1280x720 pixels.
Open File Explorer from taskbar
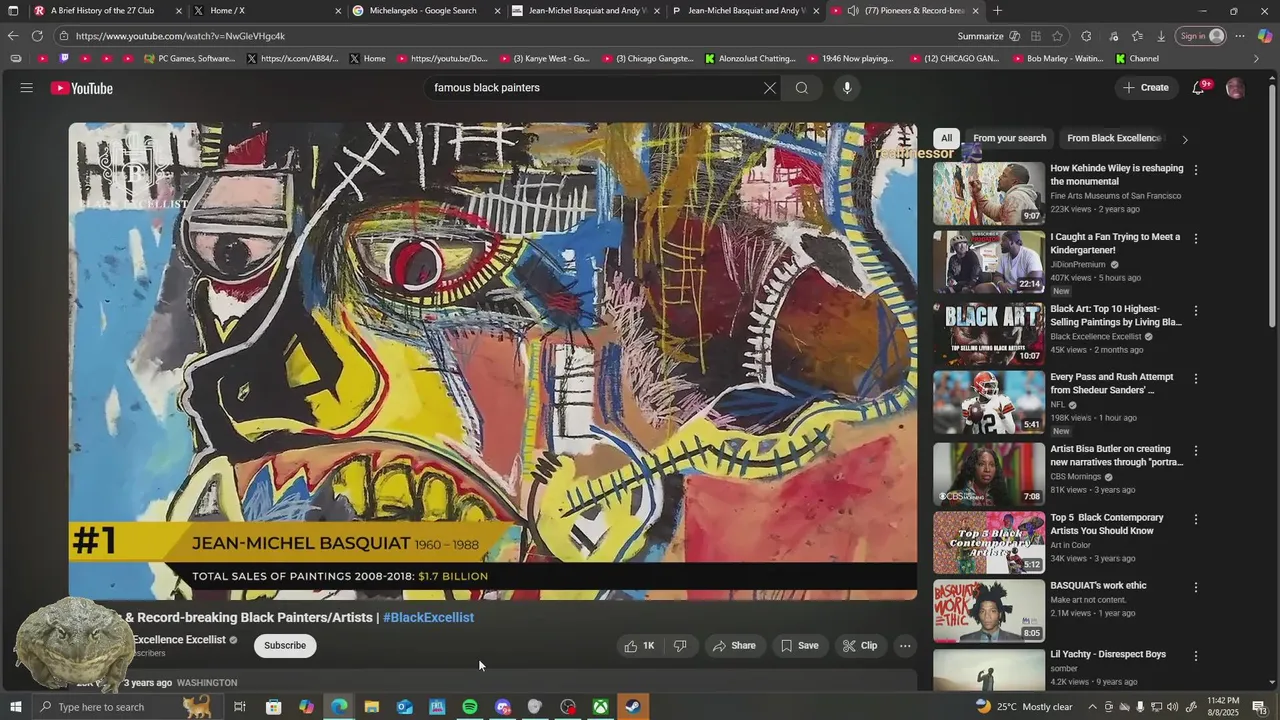click(372, 707)
